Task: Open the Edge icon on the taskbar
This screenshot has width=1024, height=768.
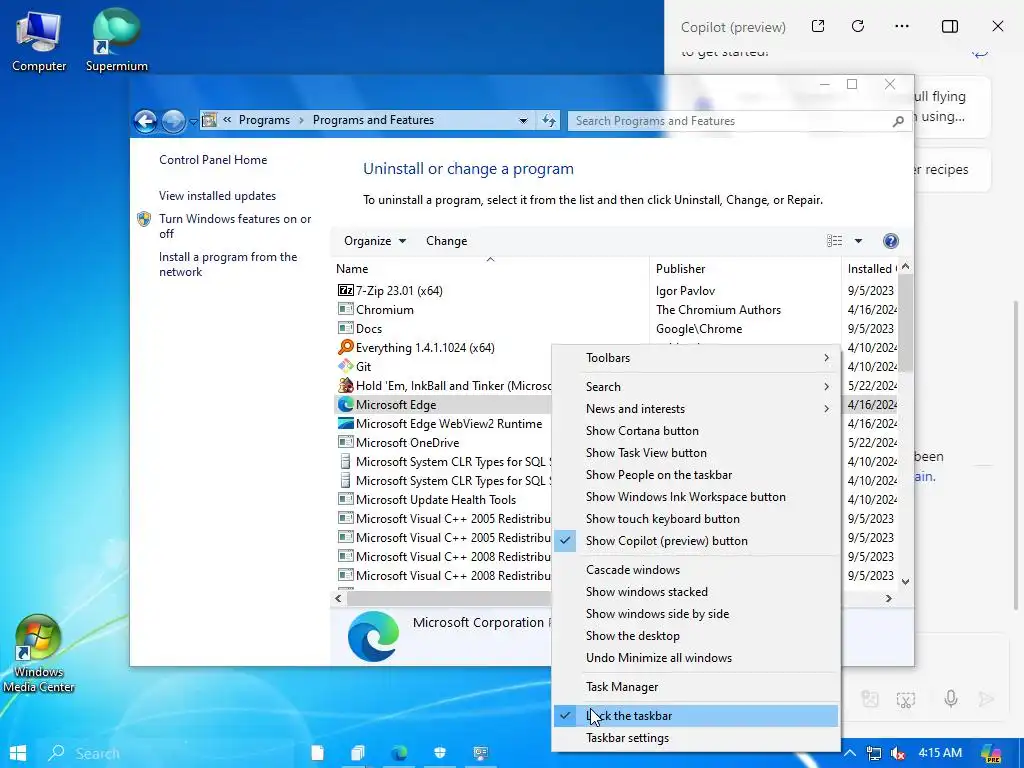Action: coord(399,753)
